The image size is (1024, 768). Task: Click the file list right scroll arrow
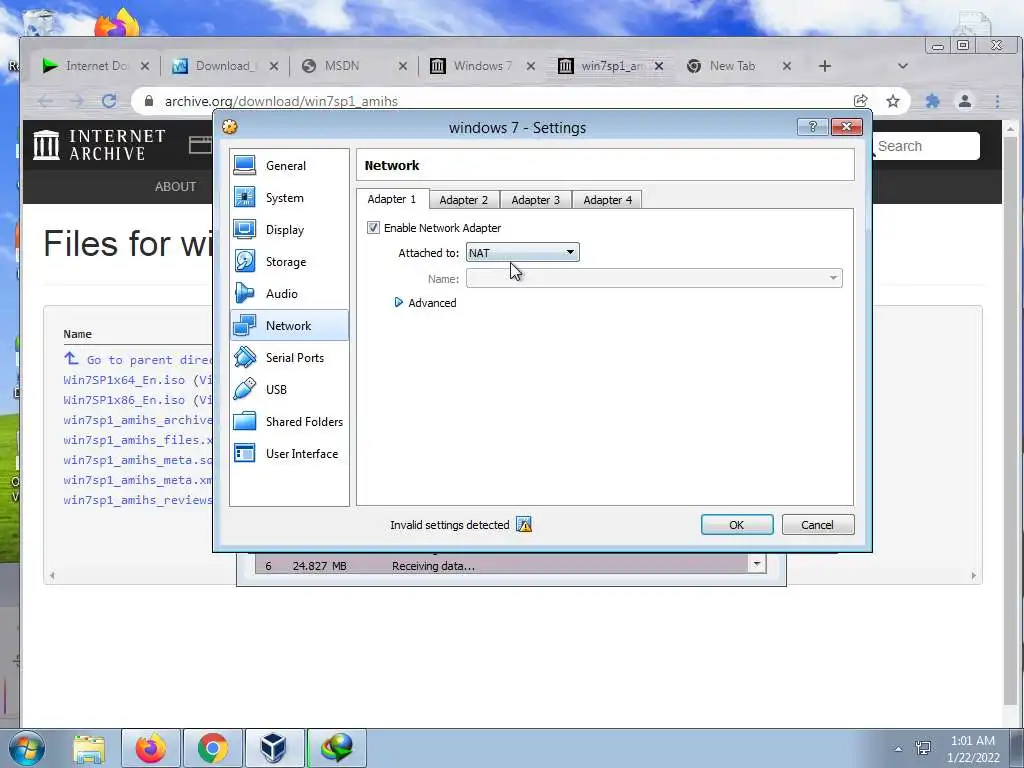pos(973,576)
